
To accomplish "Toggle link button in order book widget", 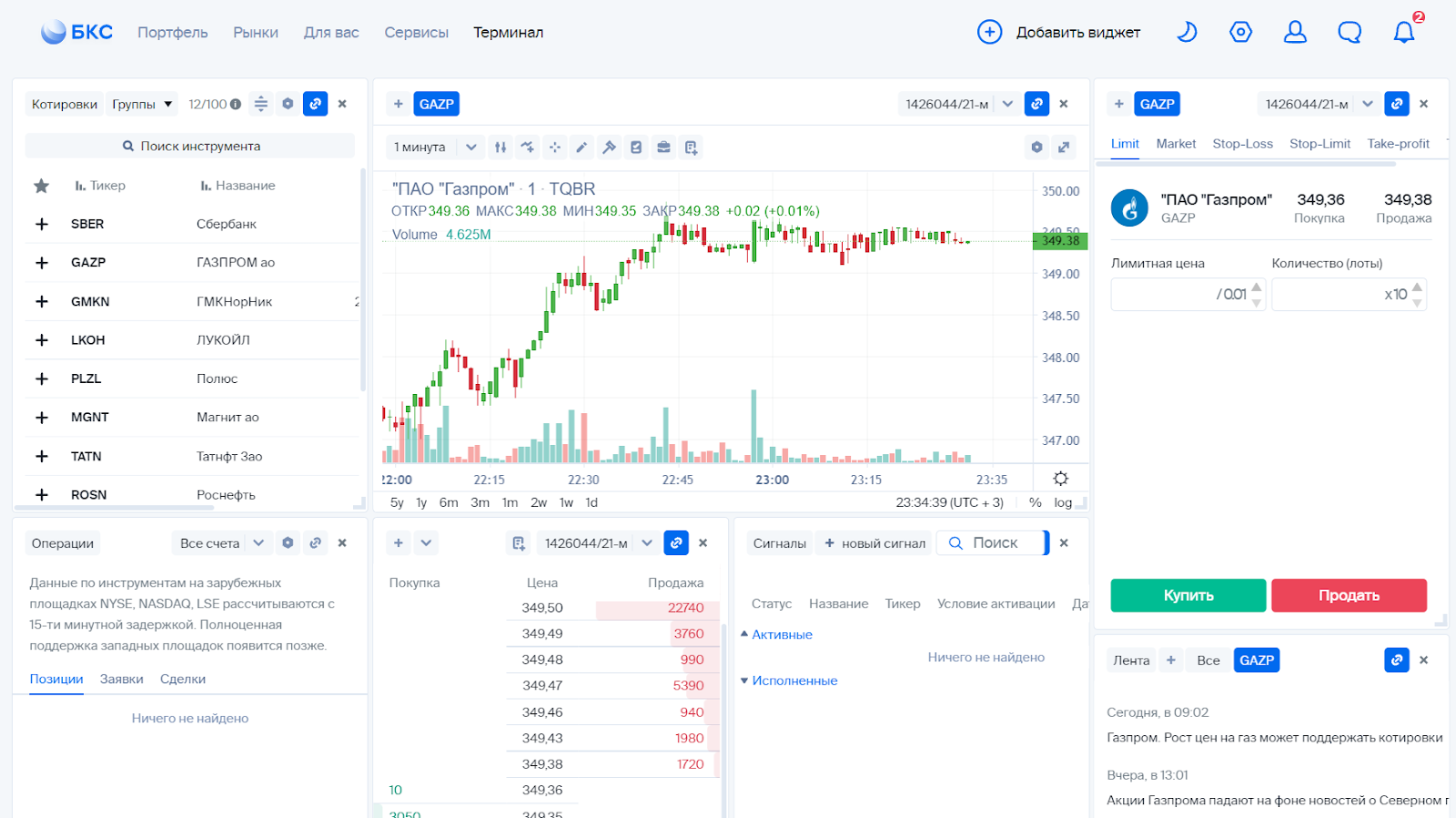I will [676, 543].
